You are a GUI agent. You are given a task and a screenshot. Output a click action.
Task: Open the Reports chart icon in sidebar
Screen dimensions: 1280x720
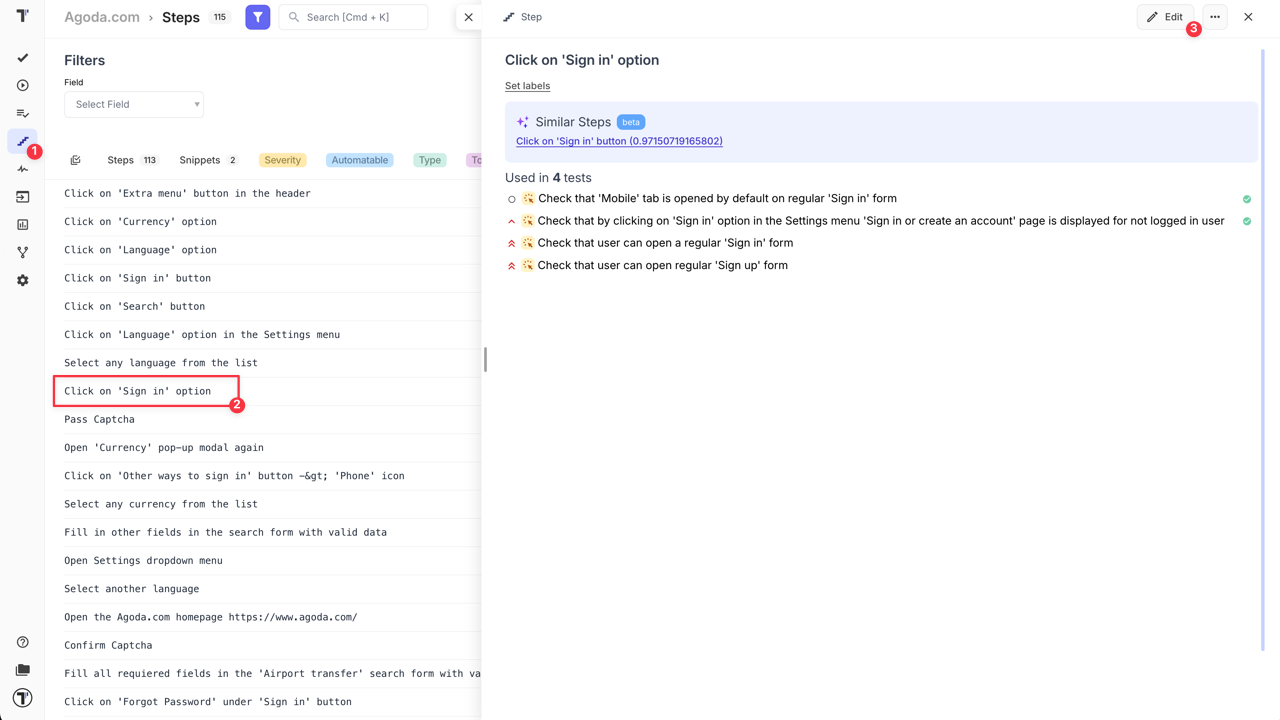click(x=22, y=224)
